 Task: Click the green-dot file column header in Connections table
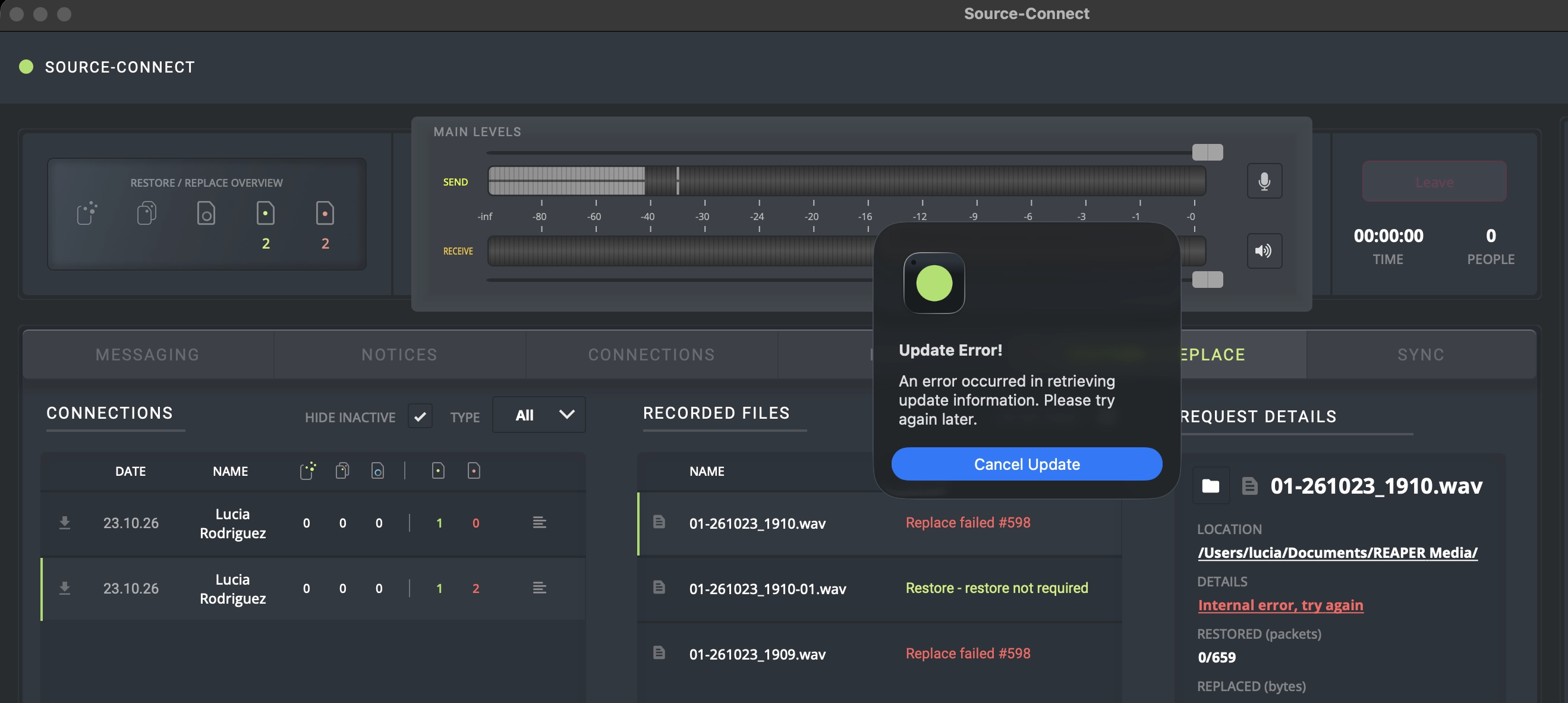437,470
